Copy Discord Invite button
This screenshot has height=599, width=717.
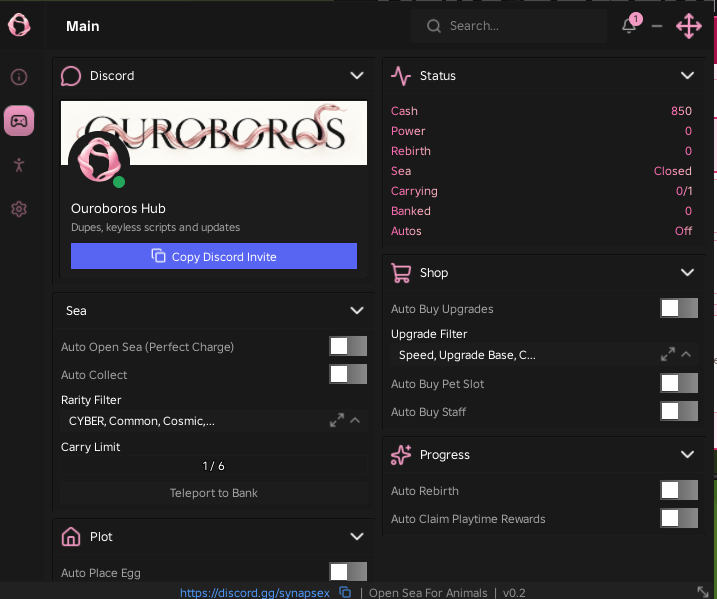tap(214, 256)
